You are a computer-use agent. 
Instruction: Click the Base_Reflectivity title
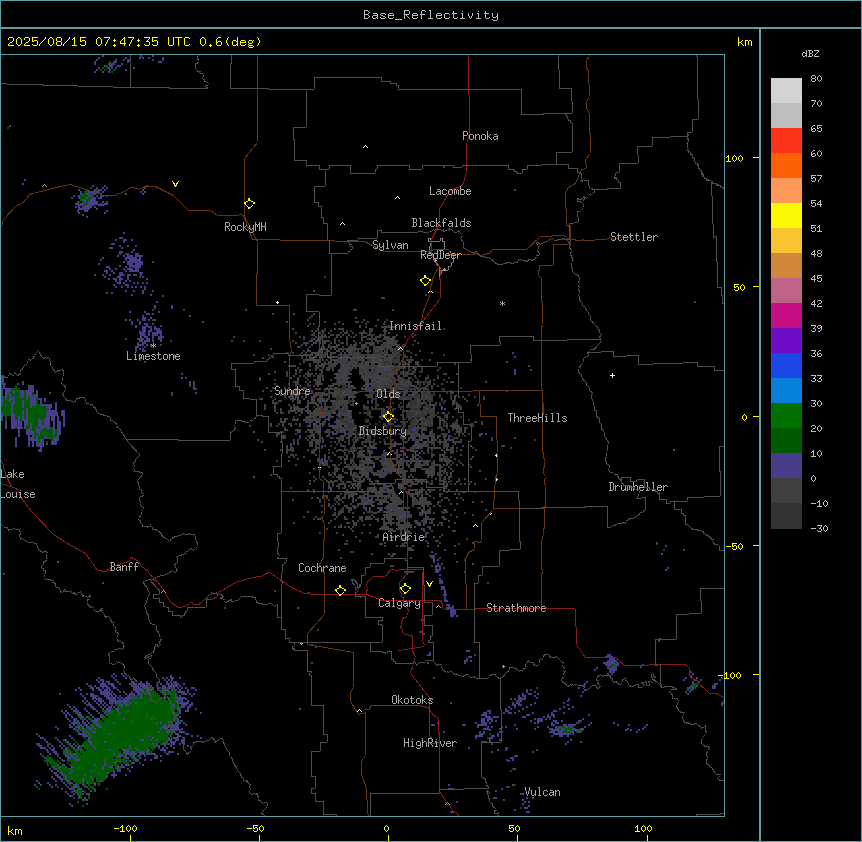[431, 15]
